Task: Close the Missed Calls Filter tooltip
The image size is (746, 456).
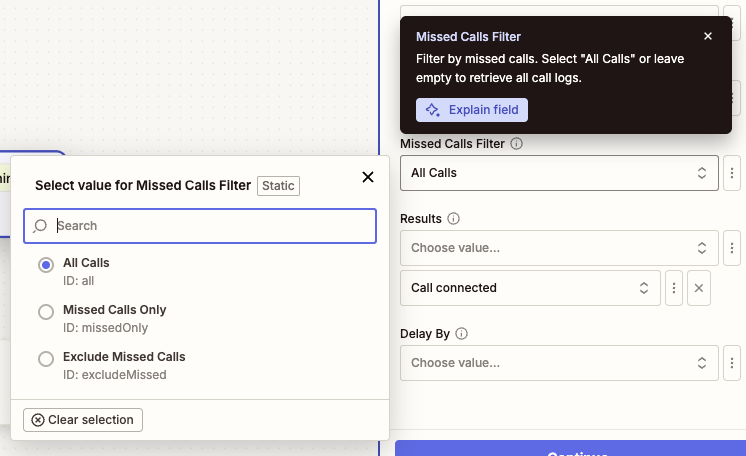Action: [x=708, y=36]
